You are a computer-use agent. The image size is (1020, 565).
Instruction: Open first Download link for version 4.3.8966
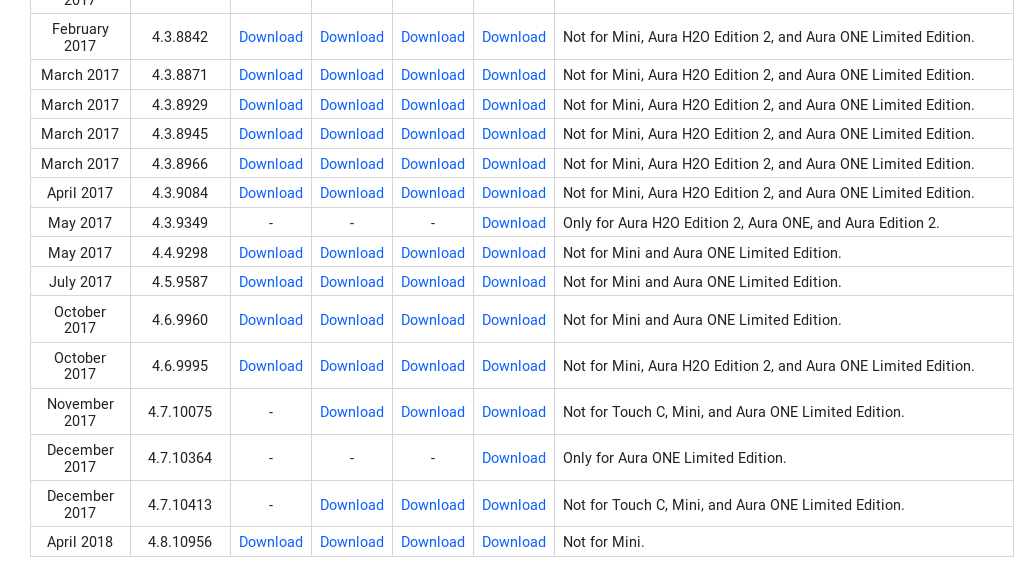(x=271, y=164)
